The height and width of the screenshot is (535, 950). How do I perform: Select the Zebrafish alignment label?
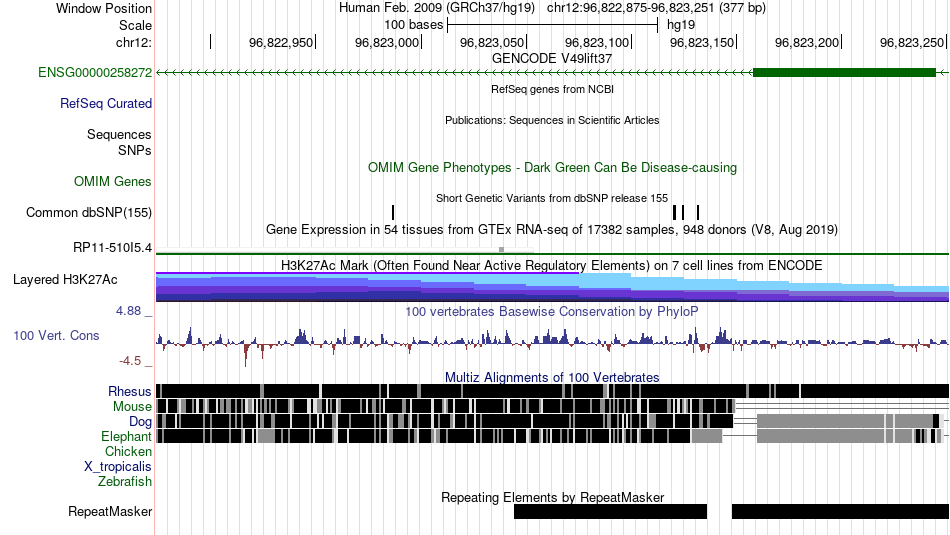125,482
